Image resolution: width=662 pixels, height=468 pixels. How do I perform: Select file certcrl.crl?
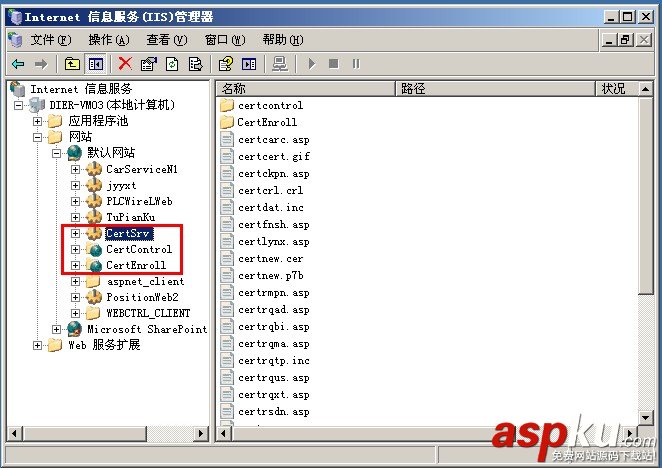(x=270, y=190)
